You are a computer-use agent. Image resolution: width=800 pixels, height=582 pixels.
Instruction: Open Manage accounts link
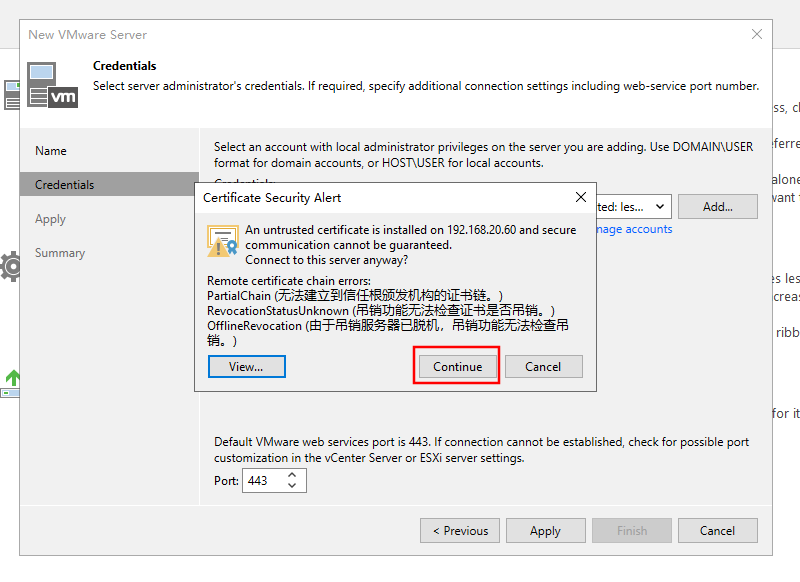click(x=634, y=230)
